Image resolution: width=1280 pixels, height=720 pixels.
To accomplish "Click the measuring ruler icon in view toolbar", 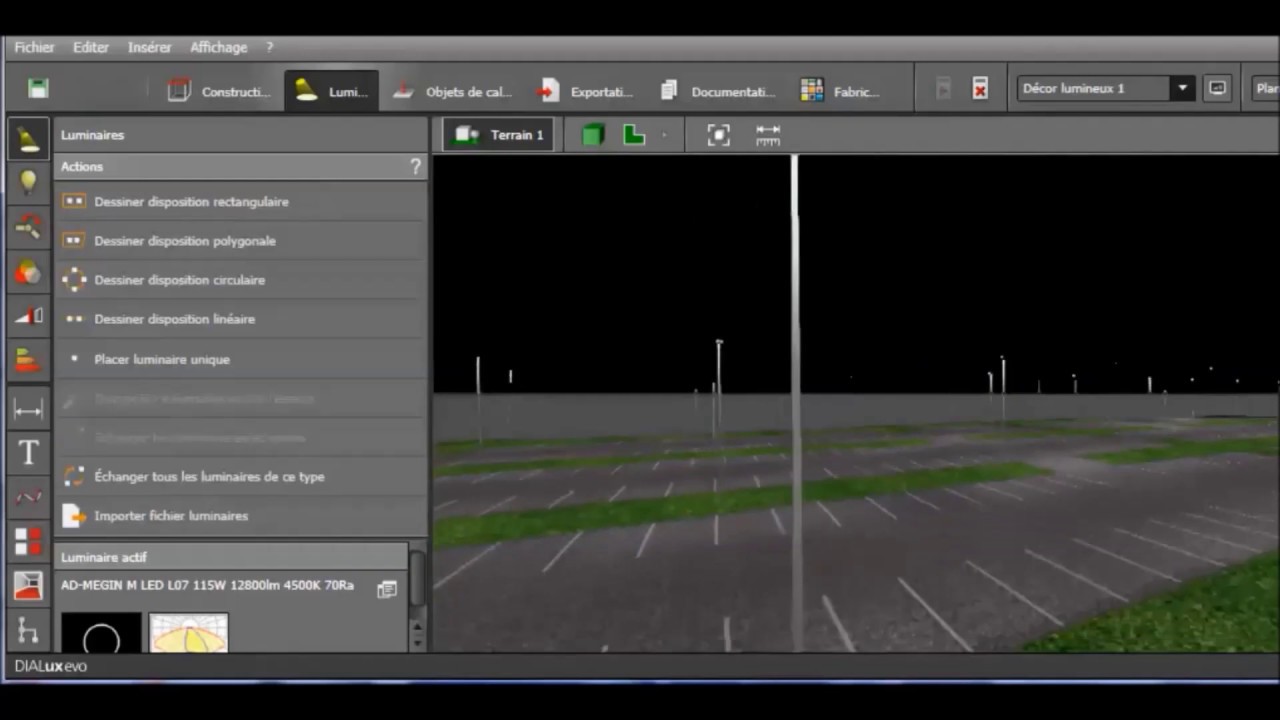I will point(768,135).
